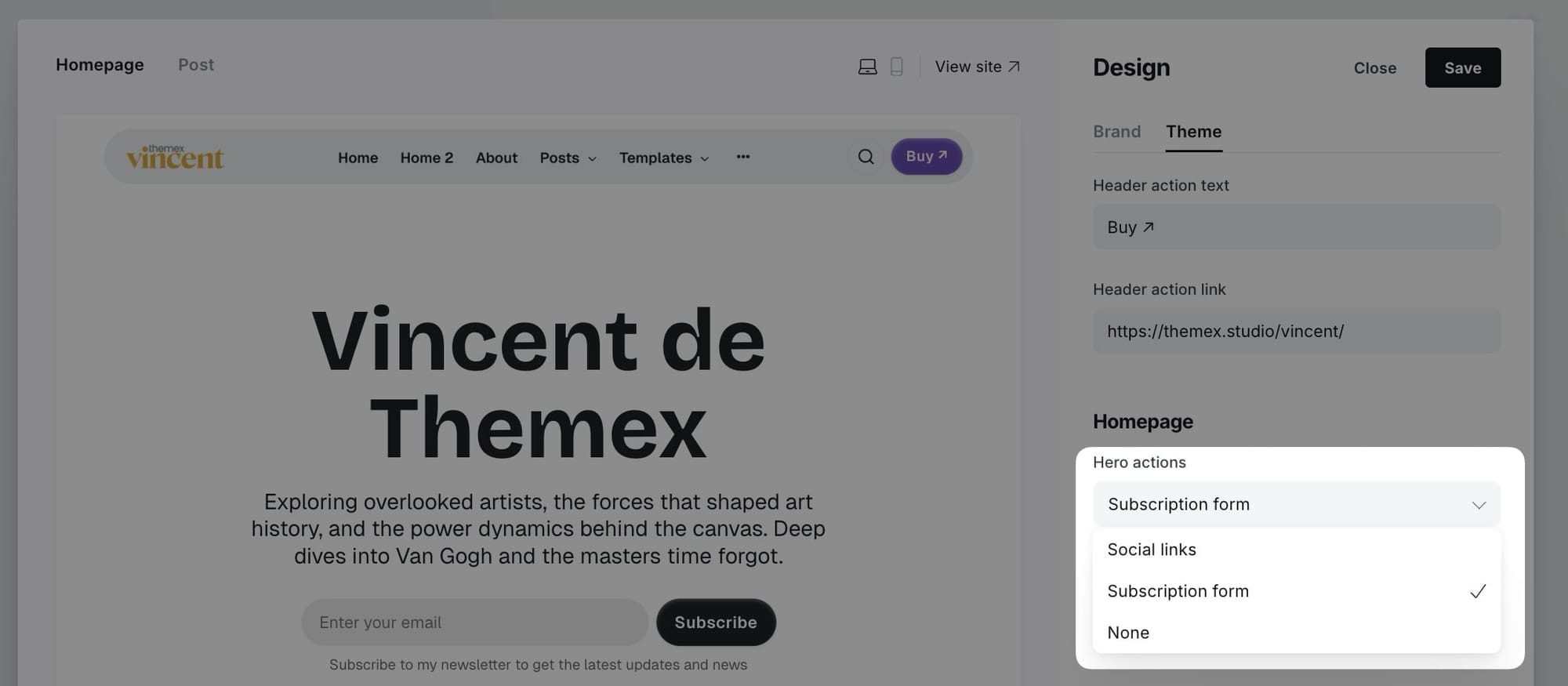Open View site link
Screen dimensions: 1568x686
point(977,67)
